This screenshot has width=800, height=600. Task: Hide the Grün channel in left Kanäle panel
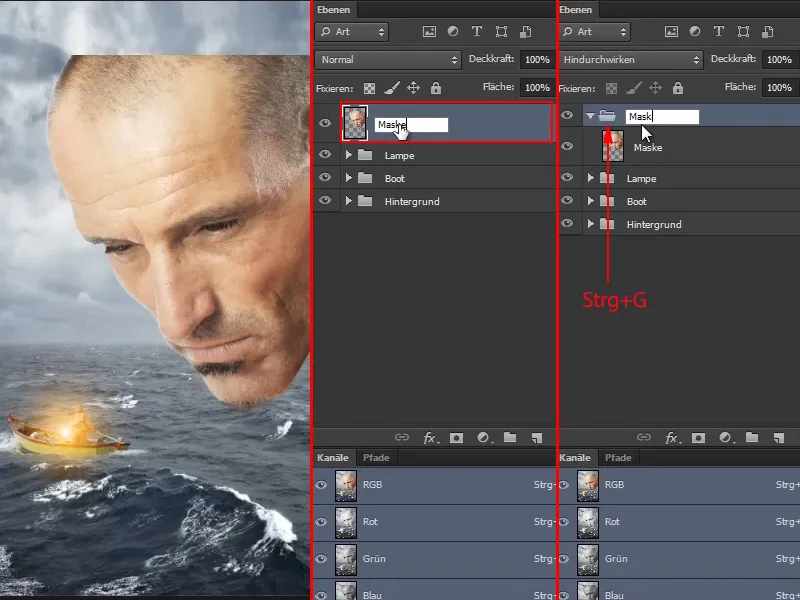(321, 559)
